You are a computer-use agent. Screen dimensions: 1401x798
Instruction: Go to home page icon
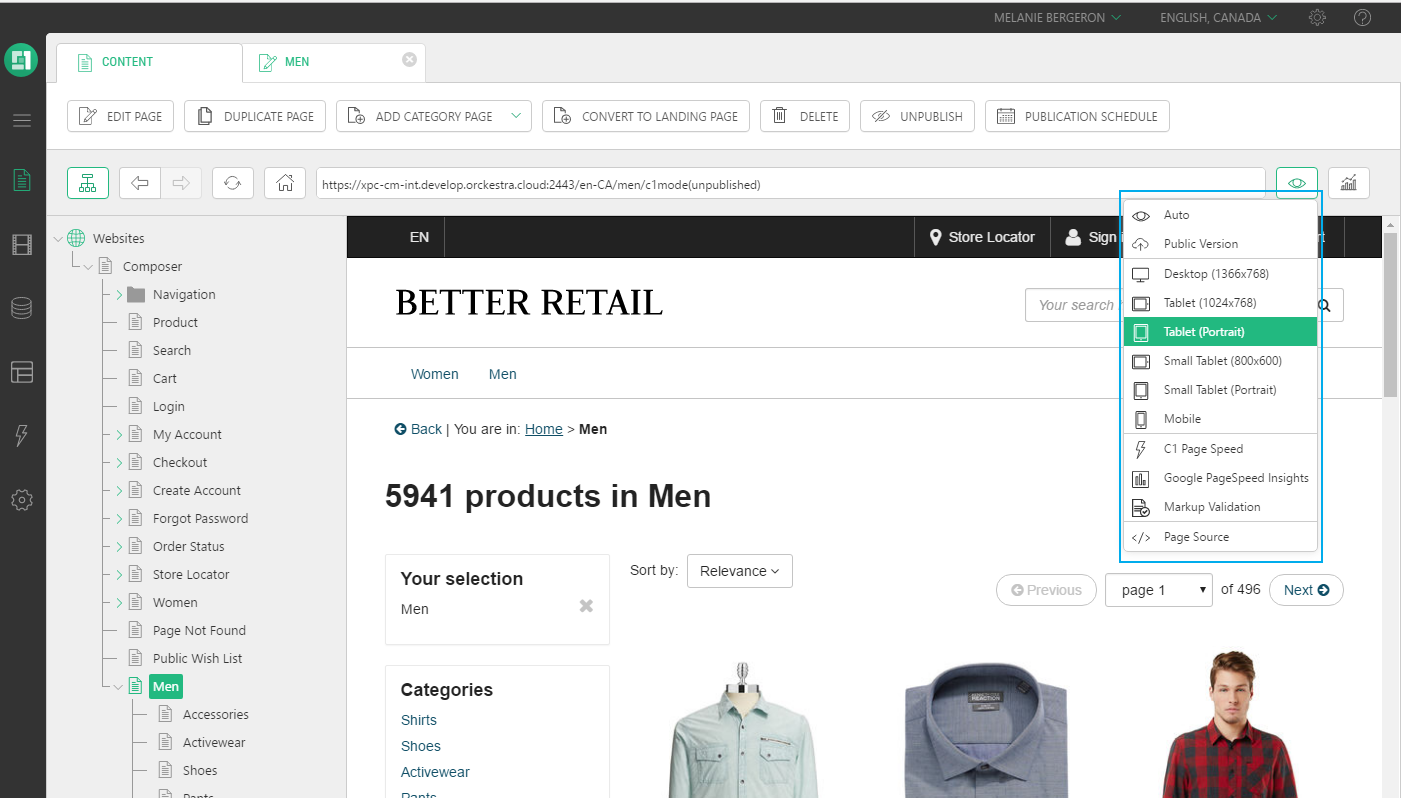tap(285, 183)
